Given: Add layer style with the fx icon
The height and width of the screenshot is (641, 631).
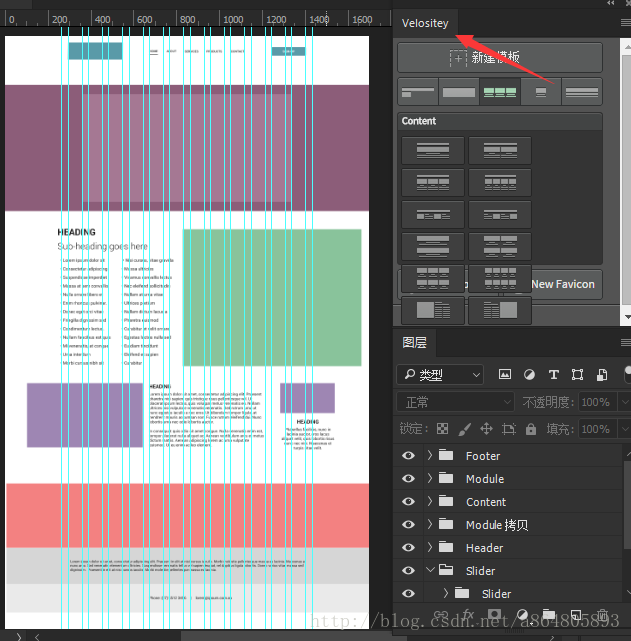Looking at the screenshot, I should tap(468, 614).
